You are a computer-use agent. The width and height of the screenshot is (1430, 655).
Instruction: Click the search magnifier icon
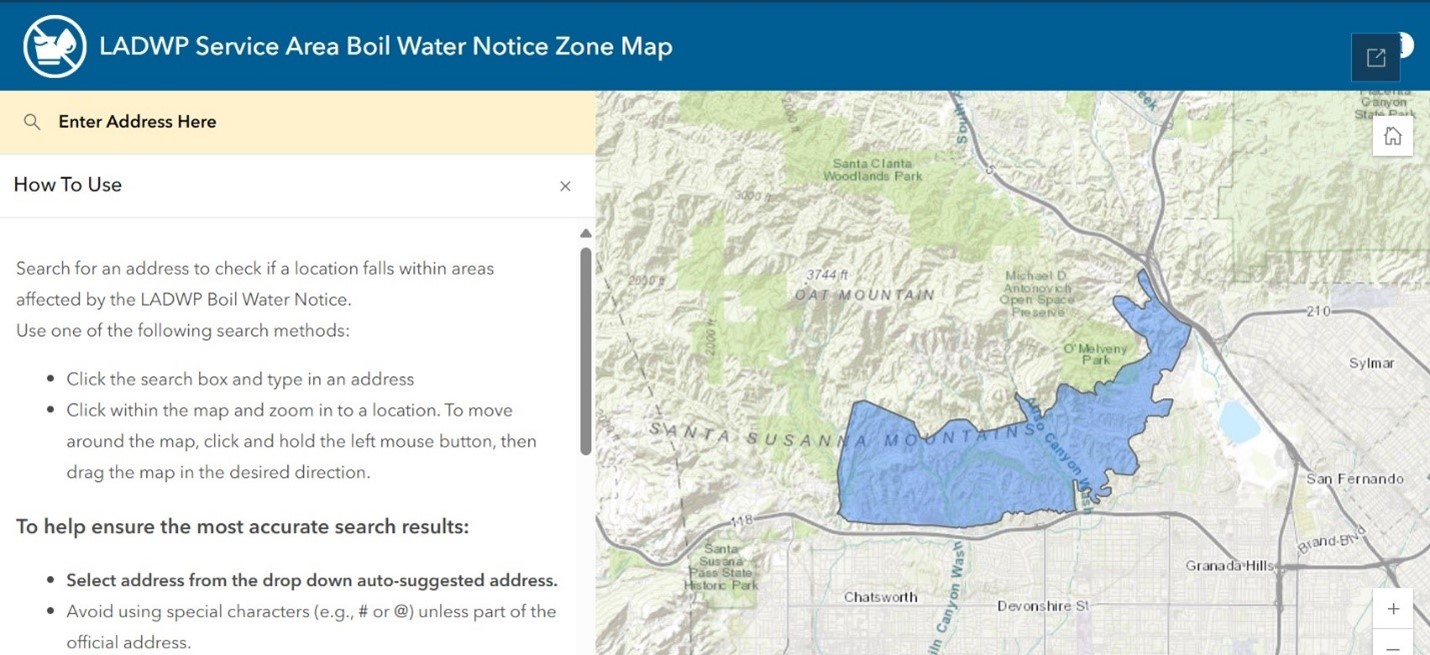tap(32, 122)
